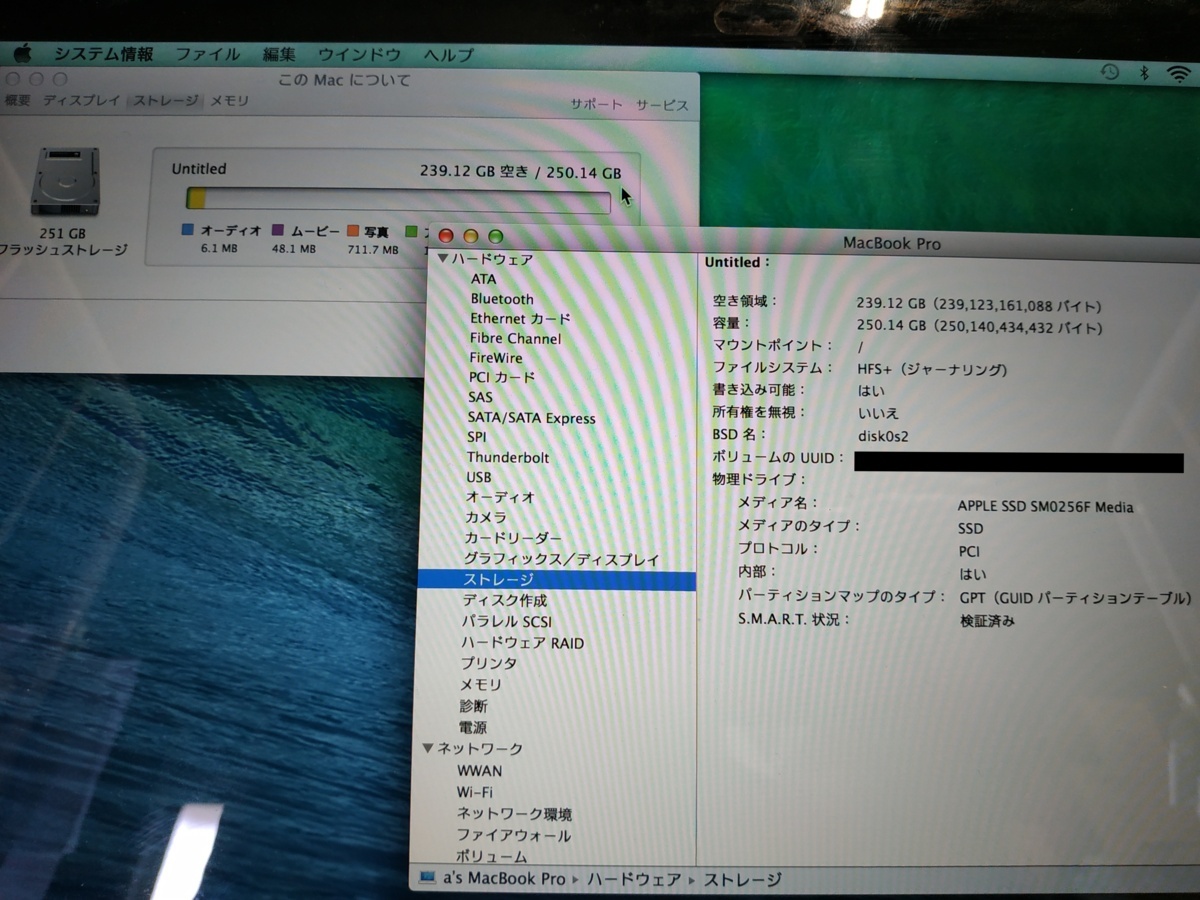Select ハードウェア RAID in the sidebar
The height and width of the screenshot is (900, 1200).
coord(522,643)
